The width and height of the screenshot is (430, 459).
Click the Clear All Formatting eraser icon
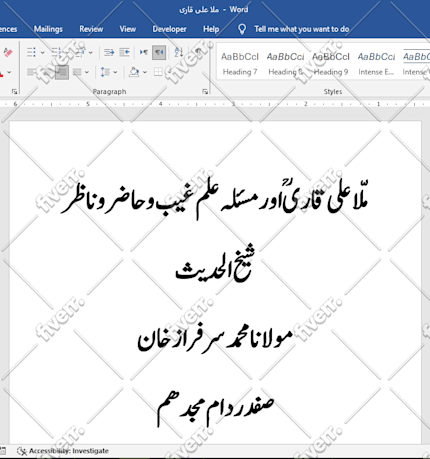pos(7,52)
